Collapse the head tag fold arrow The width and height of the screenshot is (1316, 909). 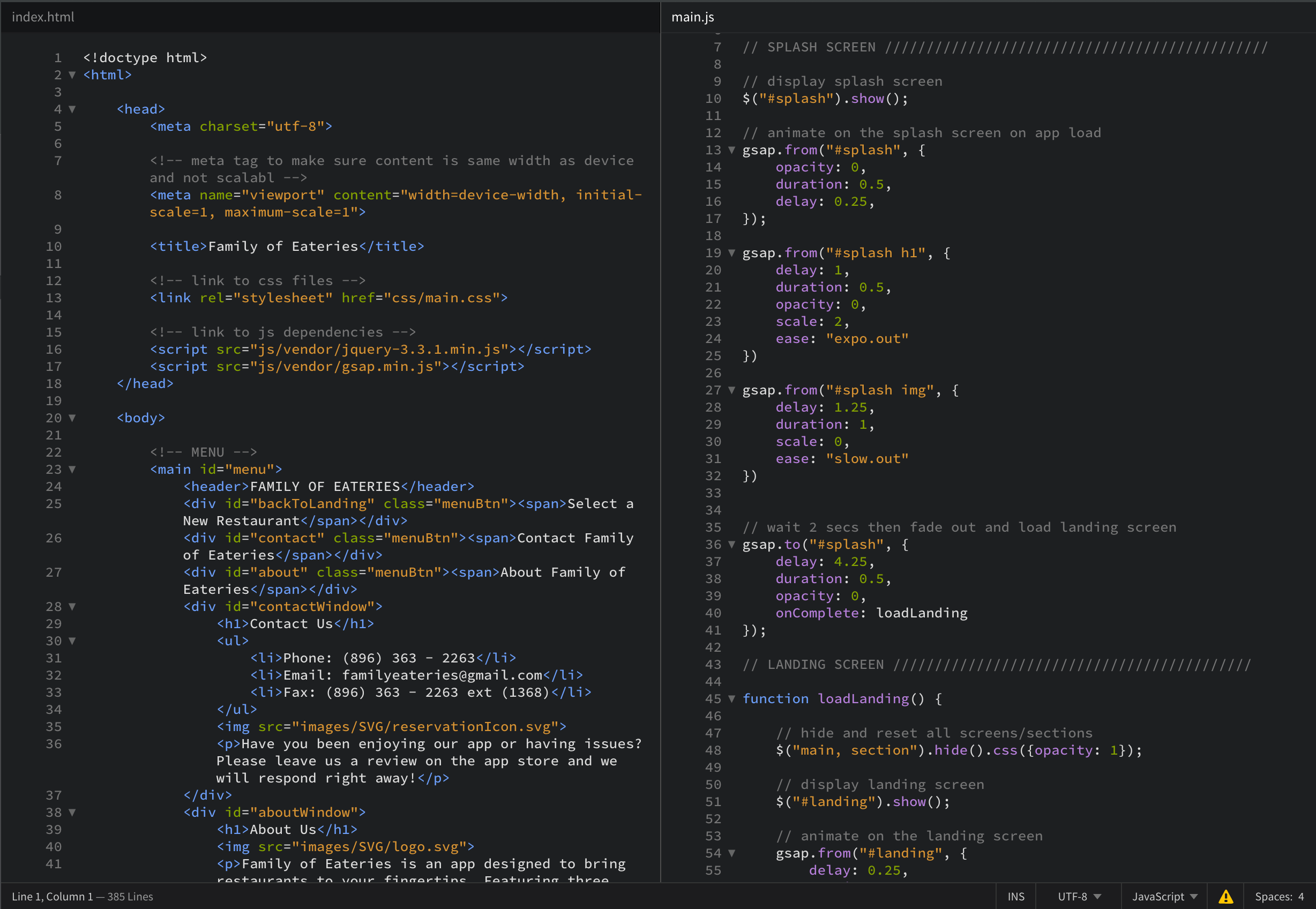[x=72, y=109]
